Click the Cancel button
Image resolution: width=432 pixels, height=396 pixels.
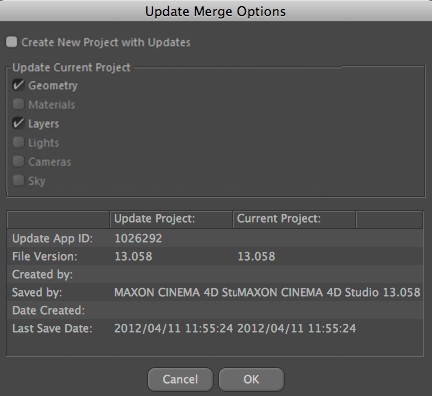pyautogui.click(x=180, y=379)
